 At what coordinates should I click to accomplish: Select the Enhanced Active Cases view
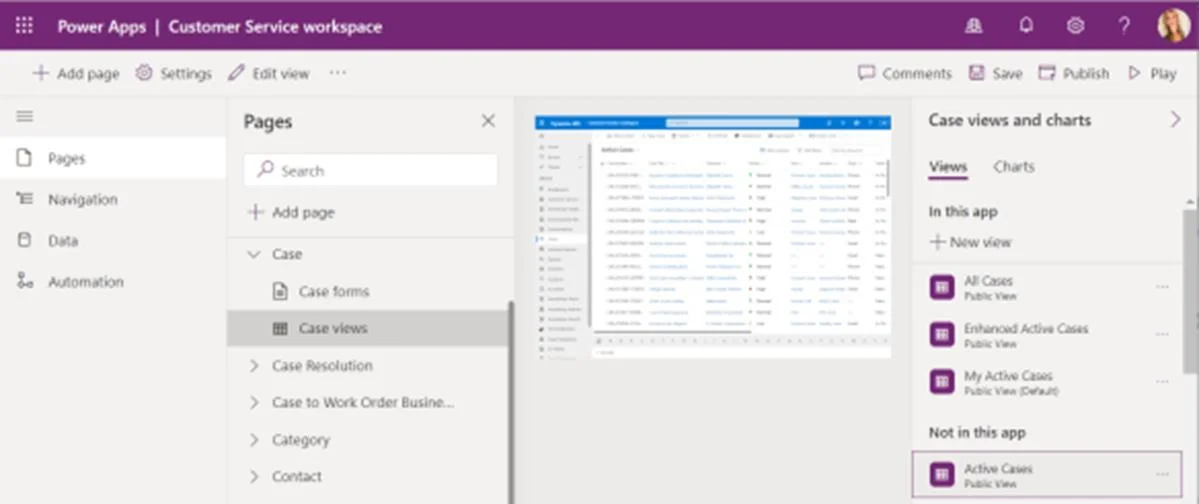tap(1047, 335)
